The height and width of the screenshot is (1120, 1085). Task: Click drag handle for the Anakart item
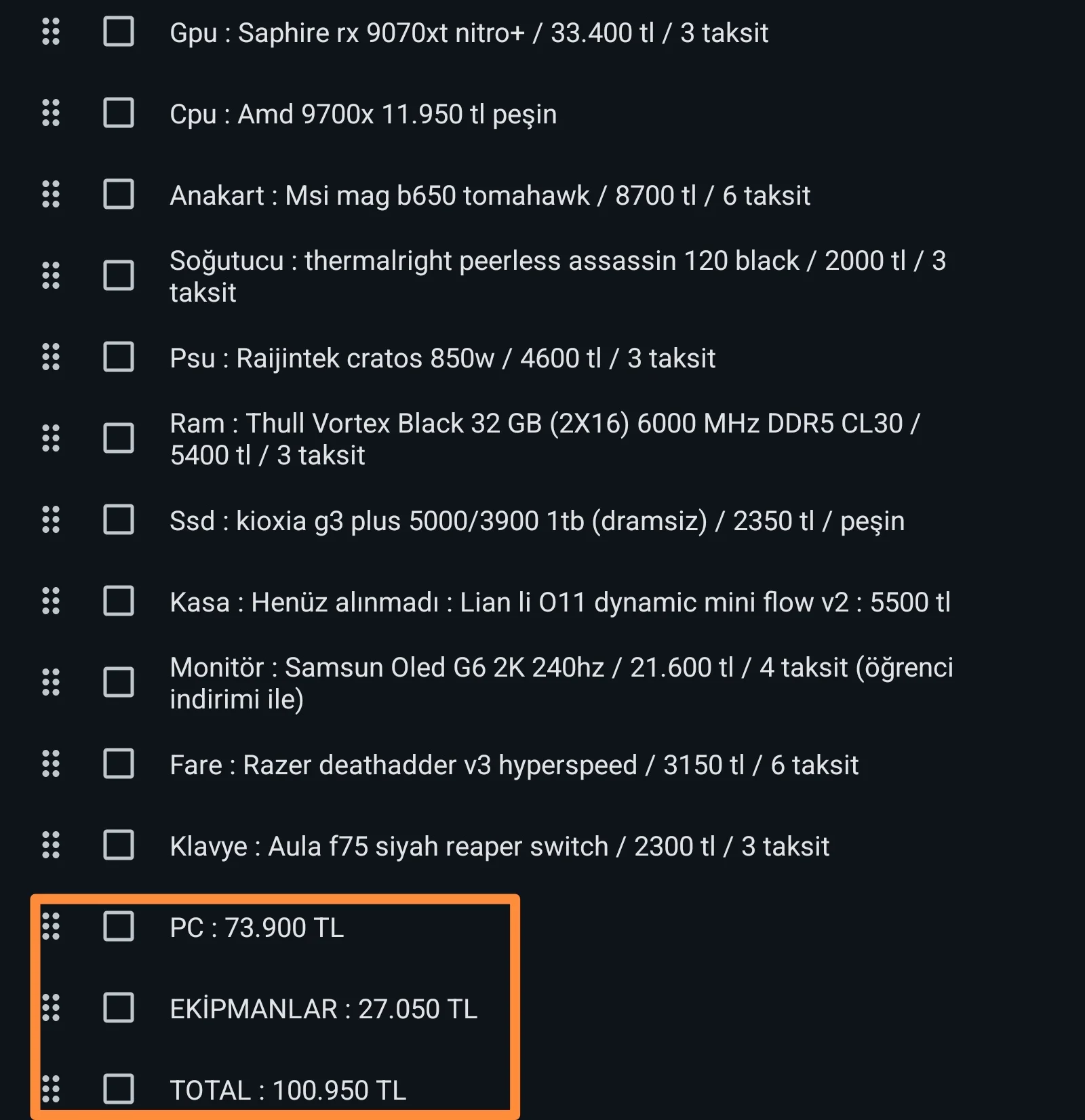click(51, 195)
